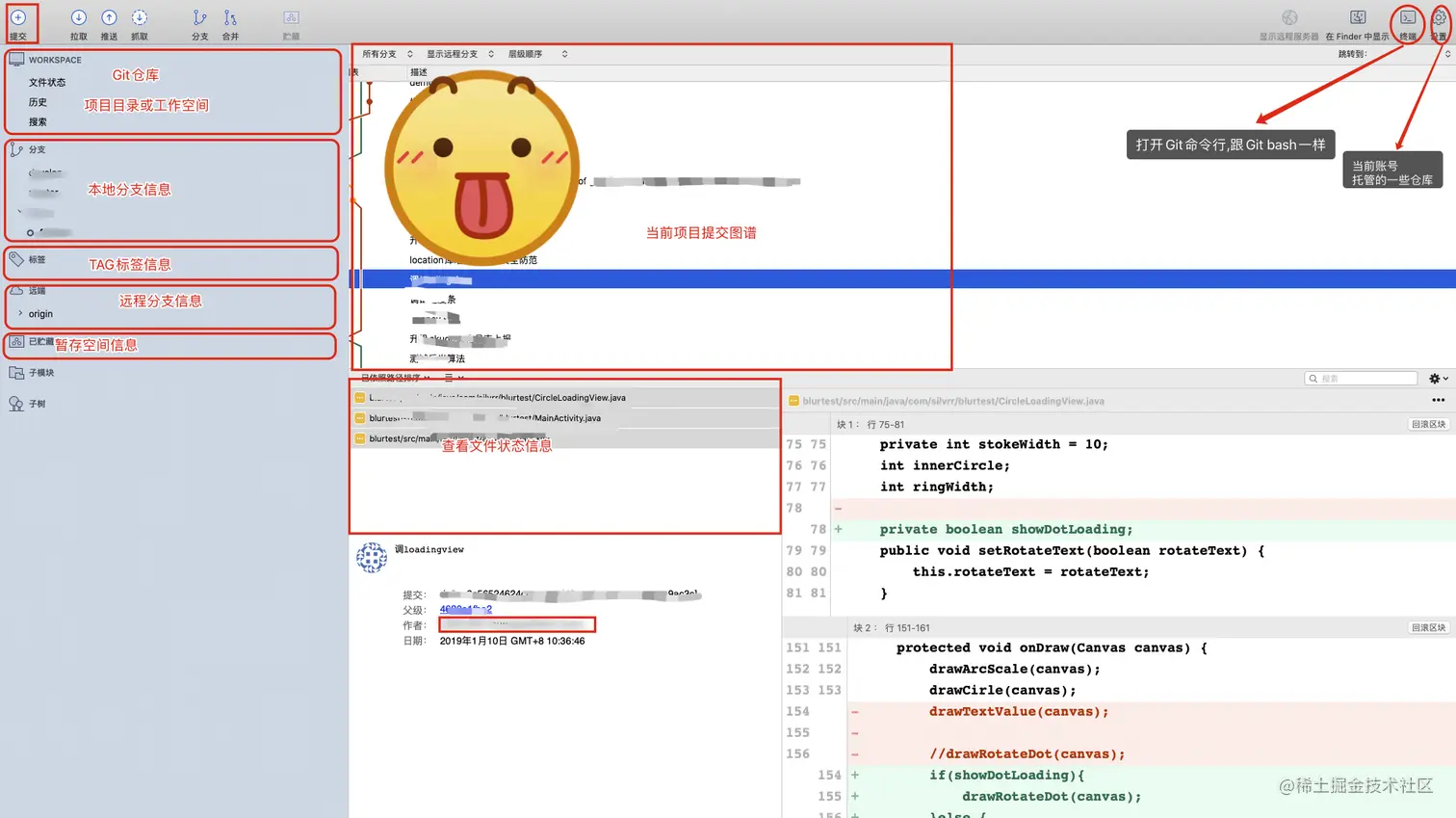Click the 子模块 submodule icon in sidebar
This screenshot has width=1456, height=818.
click(x=16, y=373)
